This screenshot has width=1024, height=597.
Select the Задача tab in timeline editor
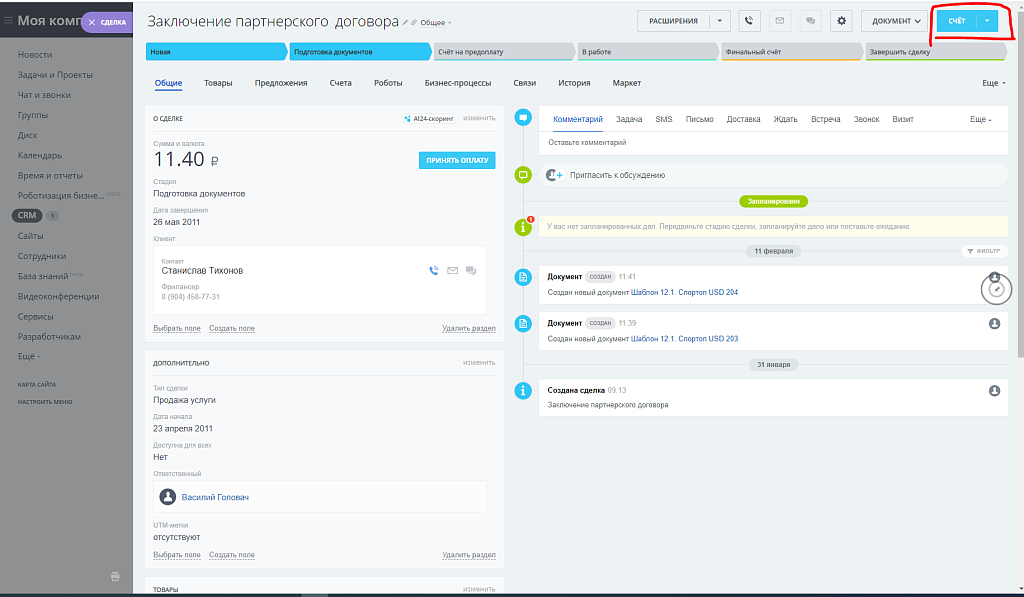629,119
